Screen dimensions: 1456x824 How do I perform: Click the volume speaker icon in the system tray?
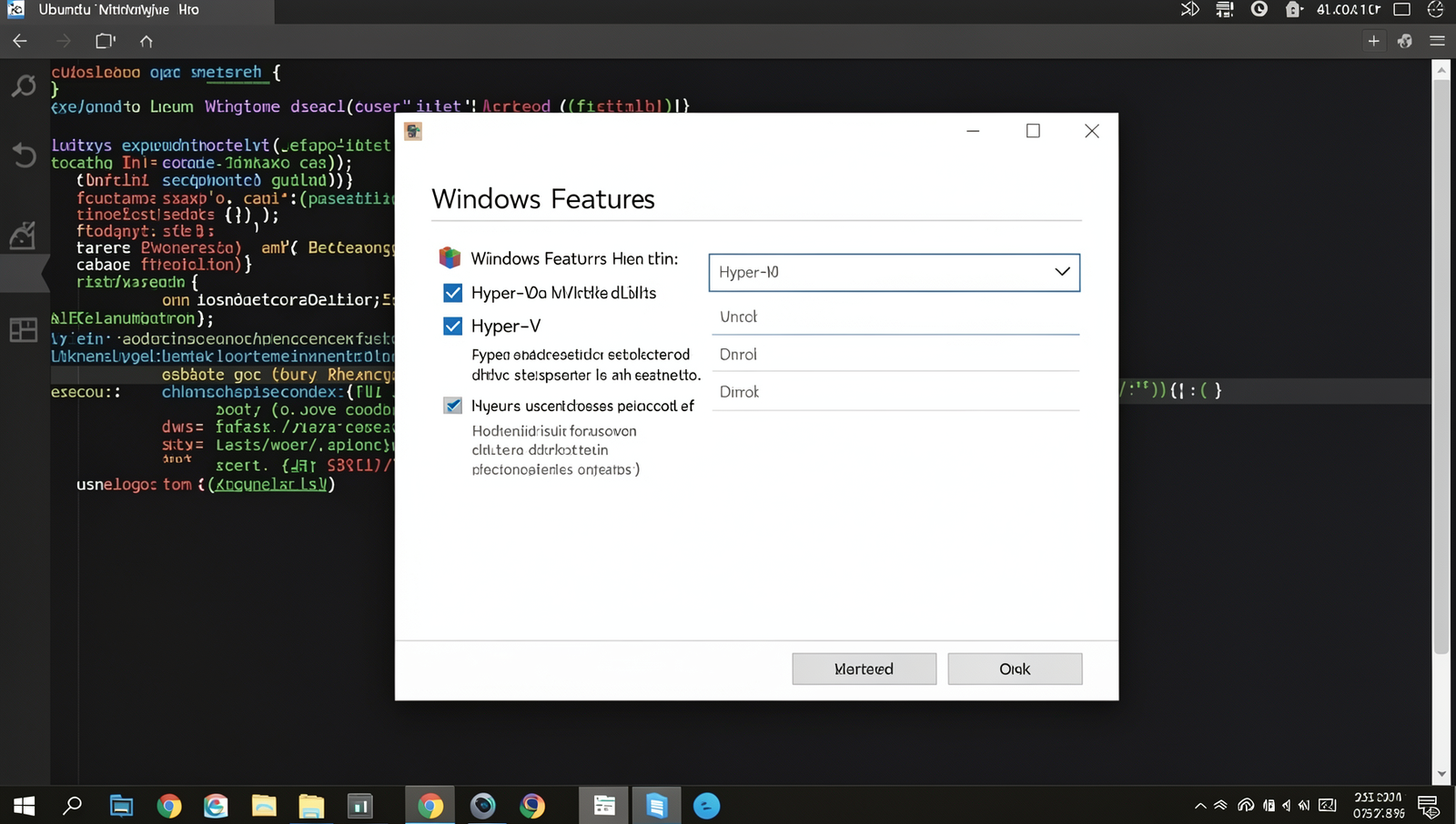[1287, 806]
